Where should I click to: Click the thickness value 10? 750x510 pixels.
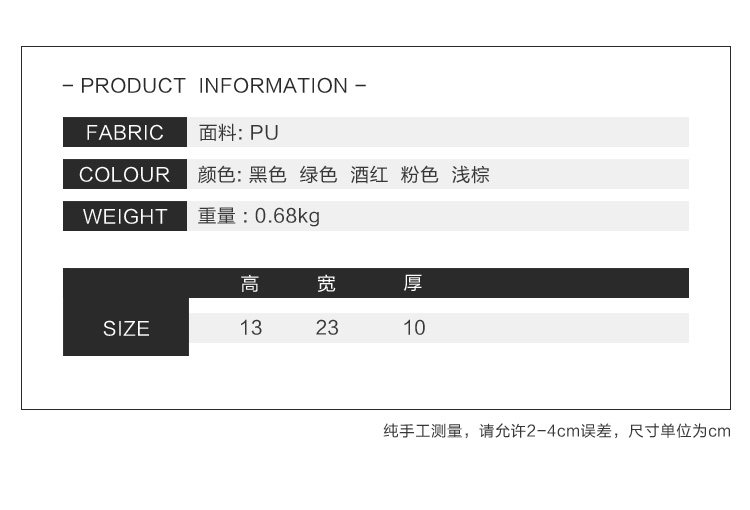coord(414,328)
